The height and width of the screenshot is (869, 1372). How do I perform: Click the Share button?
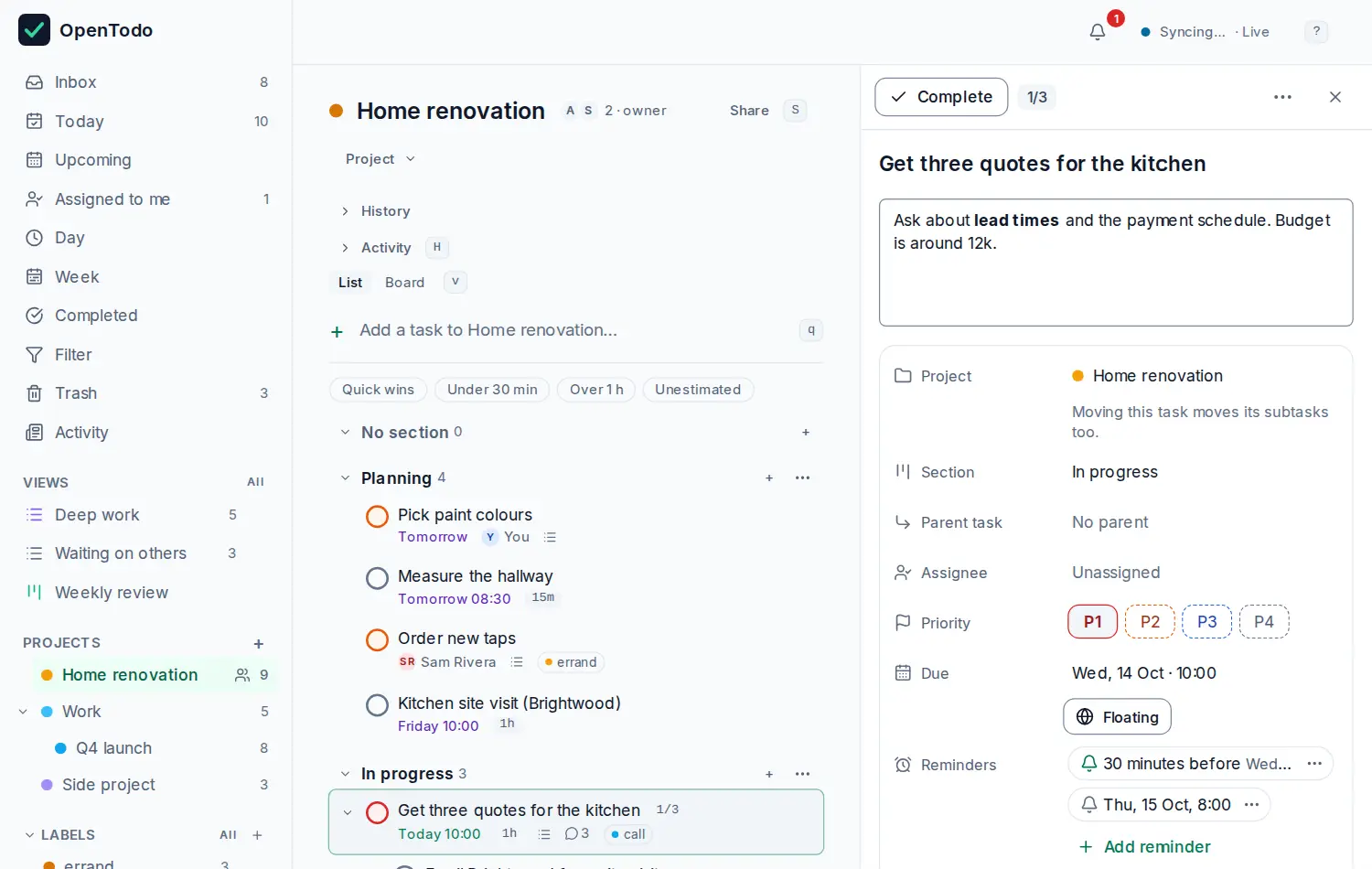coord(749,111)
